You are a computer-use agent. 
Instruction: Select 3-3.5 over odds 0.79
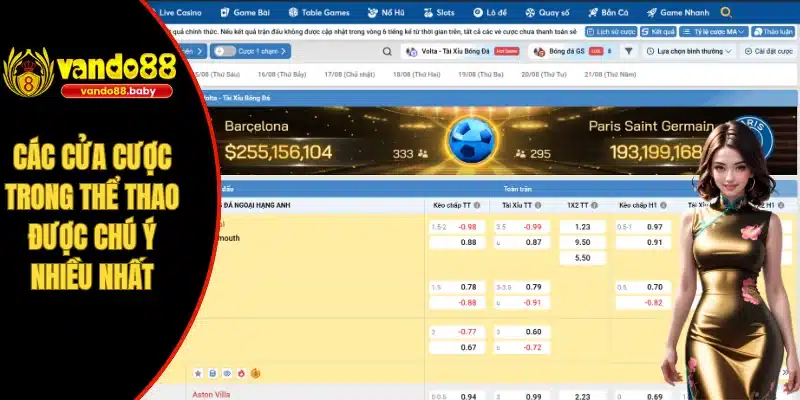[x=522, y=287]
